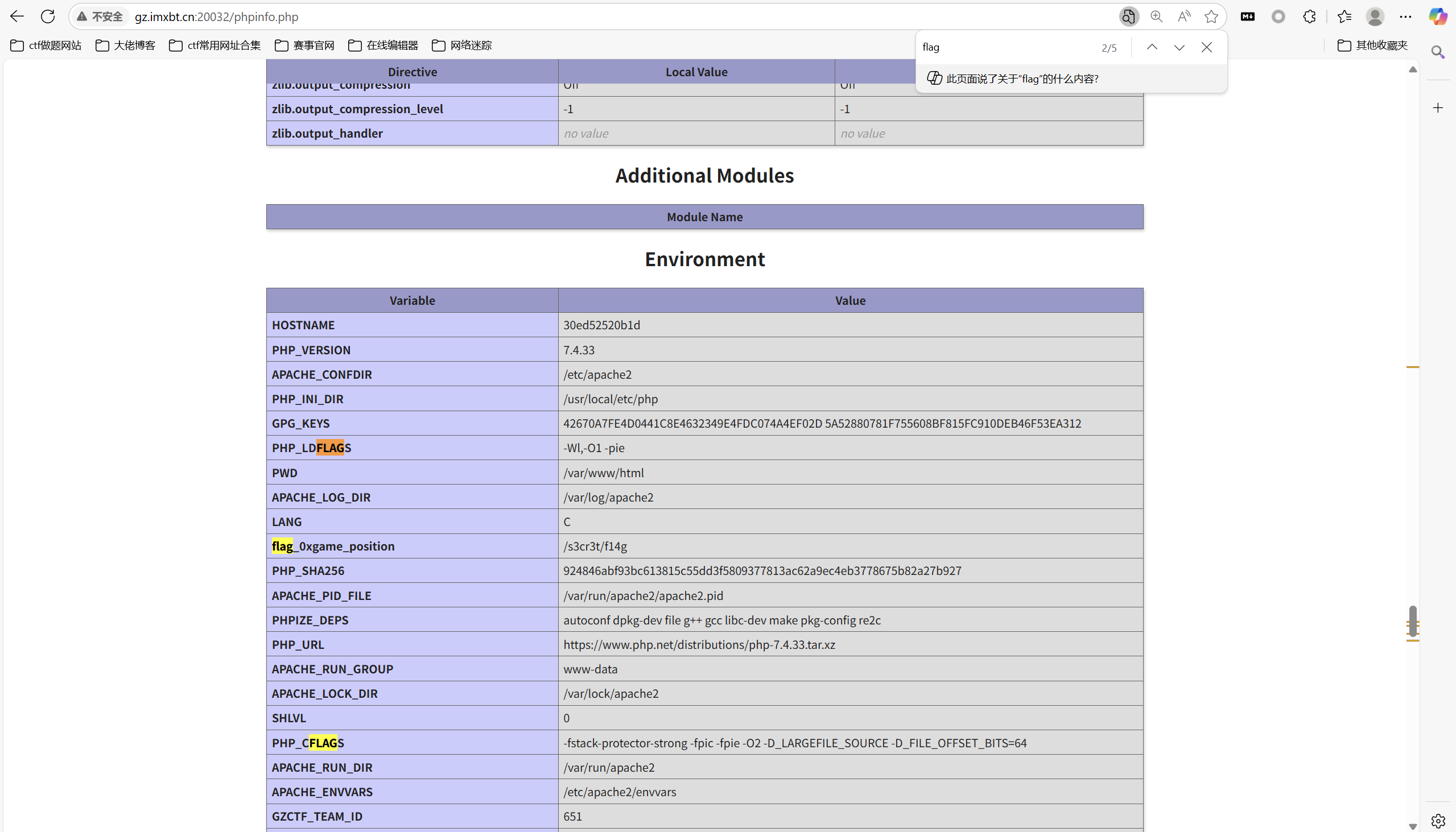Click the vertical scrollbar thumb

coord(1413,621)
